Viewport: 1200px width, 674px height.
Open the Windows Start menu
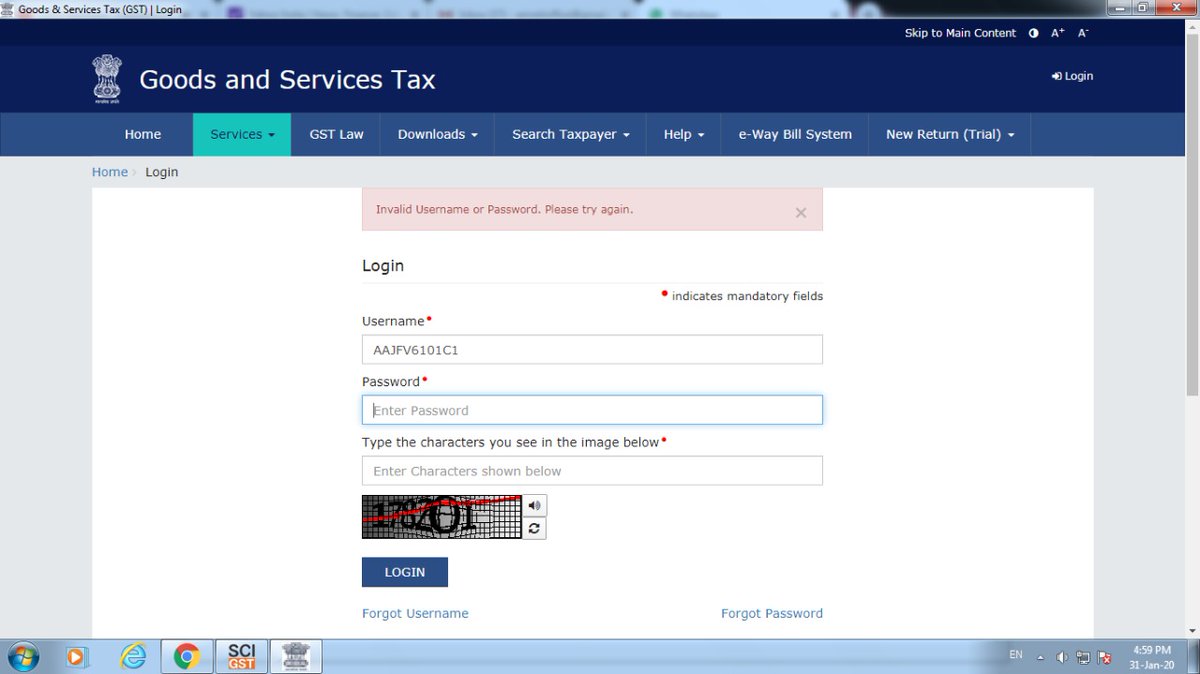pyautogui.click(x=23, y=657)
